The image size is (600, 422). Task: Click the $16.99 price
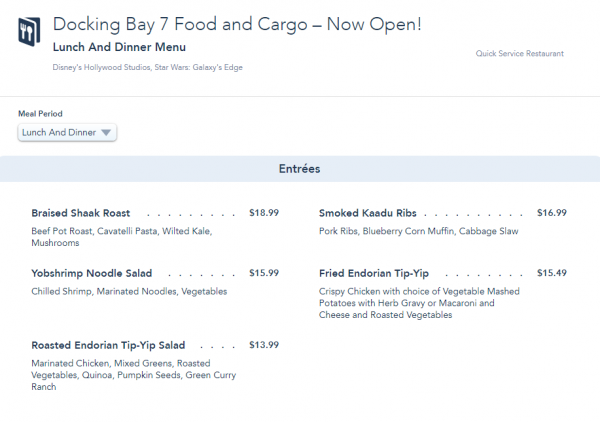point(552,213)
